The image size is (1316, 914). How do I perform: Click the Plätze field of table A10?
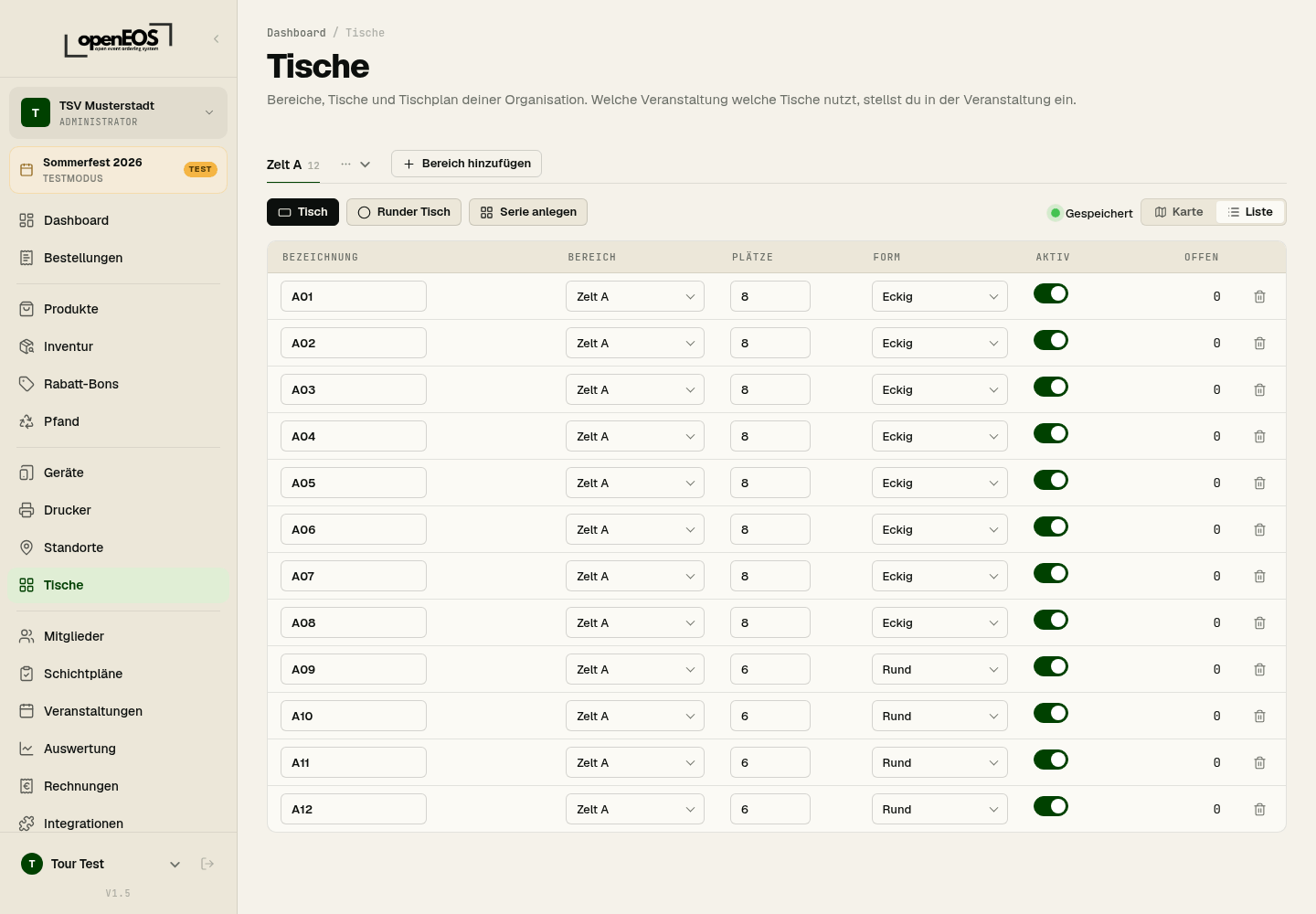tap(770, 716)
